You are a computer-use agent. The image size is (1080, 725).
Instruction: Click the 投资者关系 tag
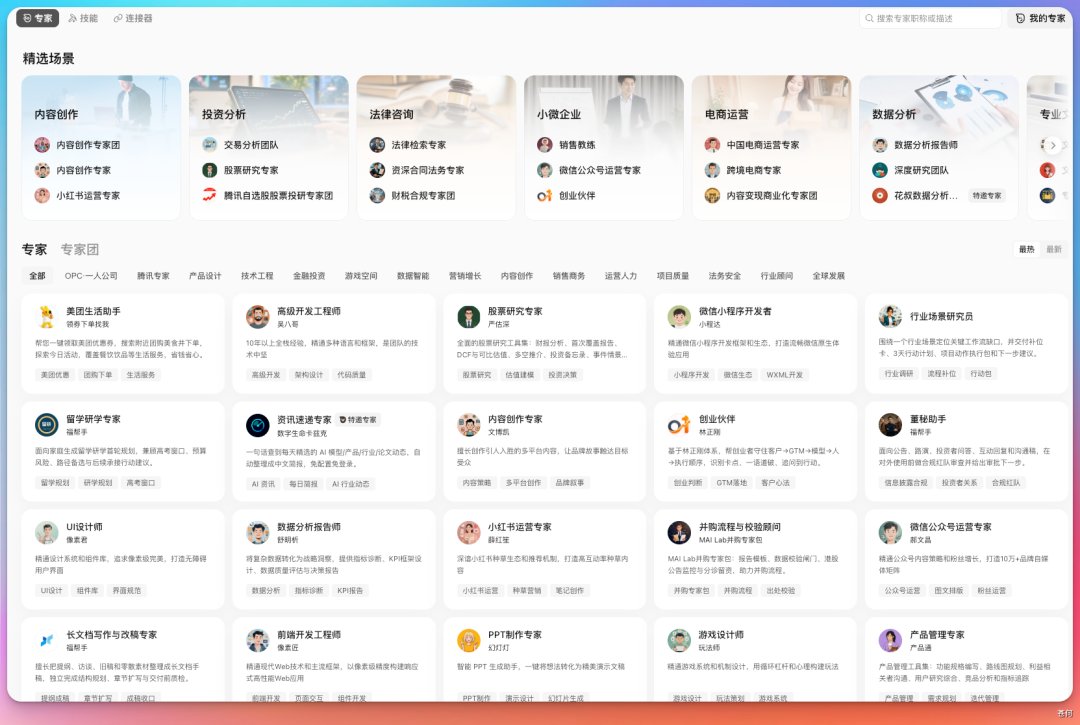click(959, 483)
